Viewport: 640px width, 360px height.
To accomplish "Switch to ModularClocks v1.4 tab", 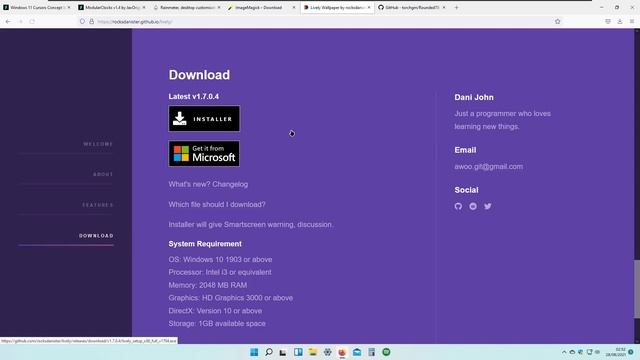I will point(111,8).
